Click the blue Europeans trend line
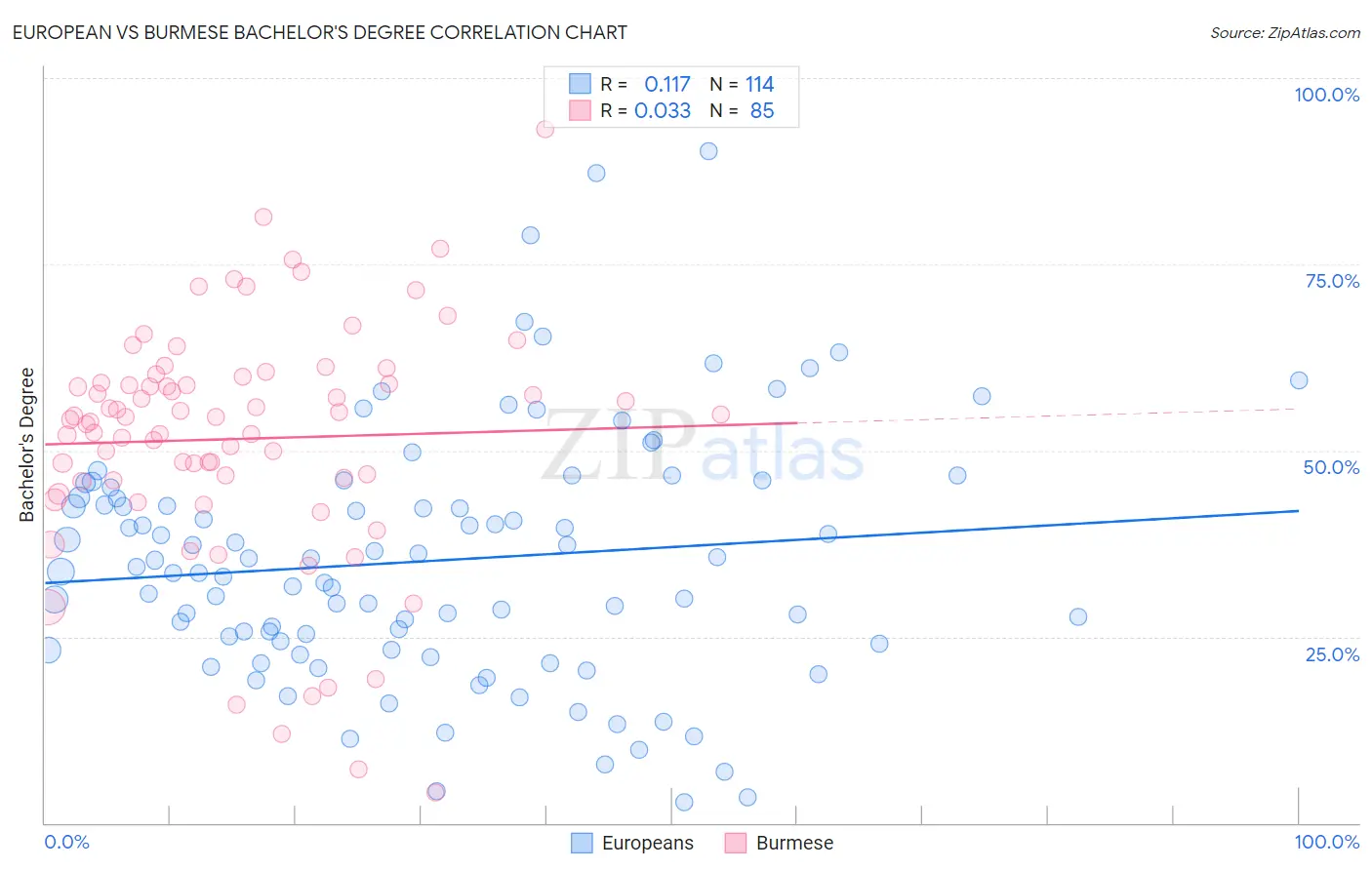Image resolution: width=1372 pixels, height=870 pixels. pyautogui.click(x=671, y=546)
